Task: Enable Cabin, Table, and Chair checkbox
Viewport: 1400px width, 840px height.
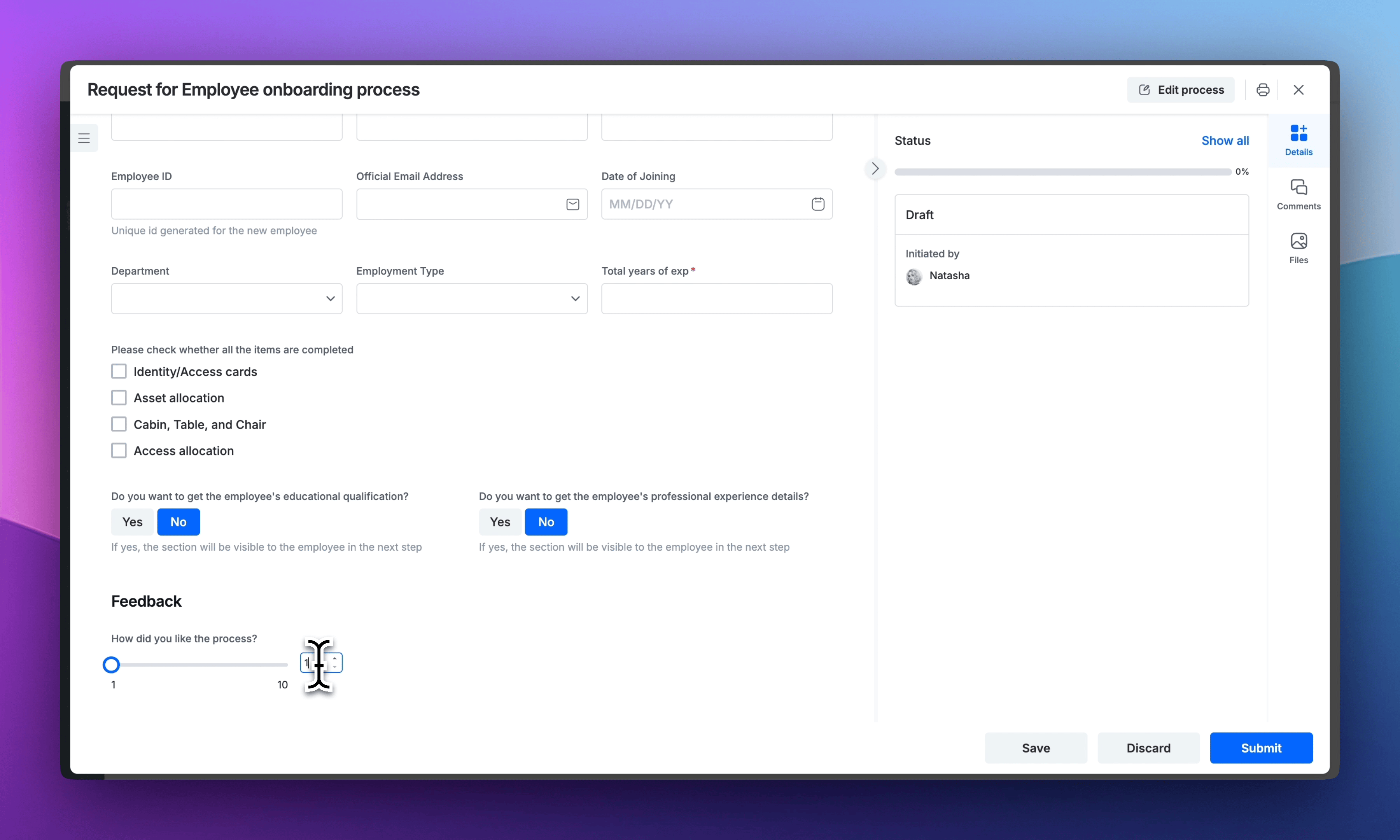Action: [119, 424]
